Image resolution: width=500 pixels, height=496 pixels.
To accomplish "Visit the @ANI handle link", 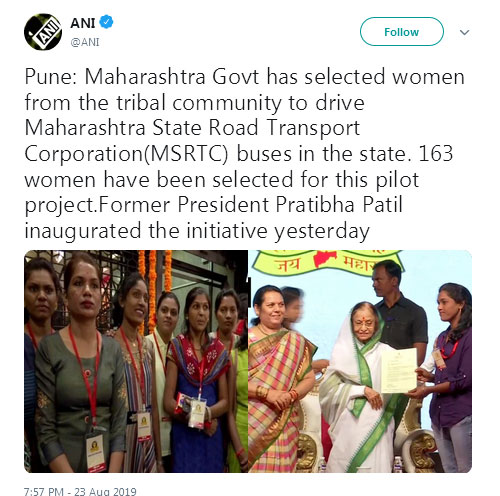I will pos(85,42).
